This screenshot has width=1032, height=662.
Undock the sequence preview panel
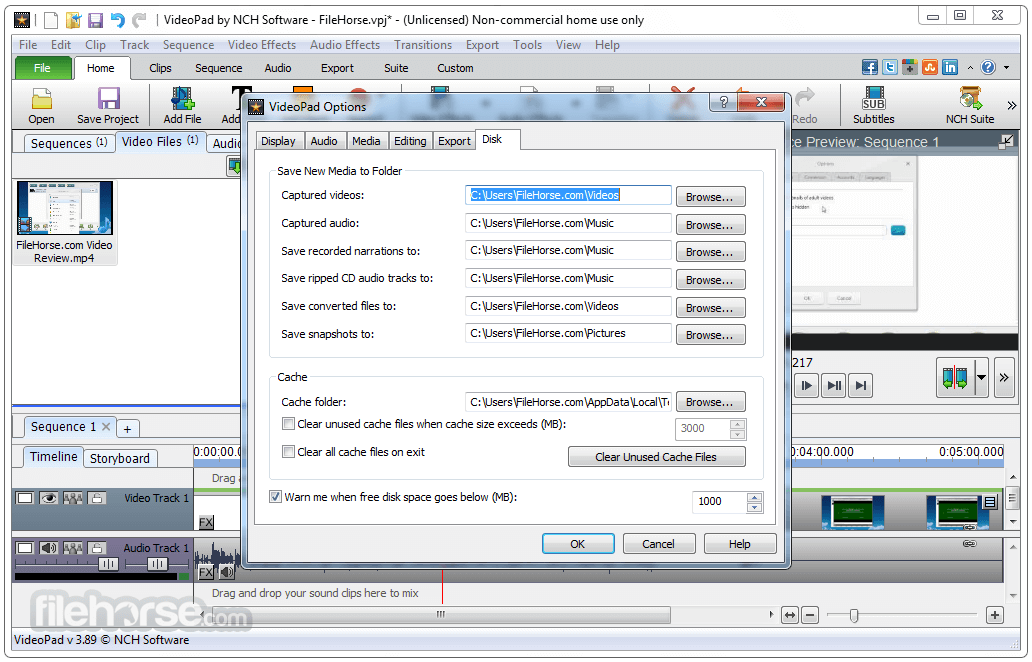point(1006,141)
